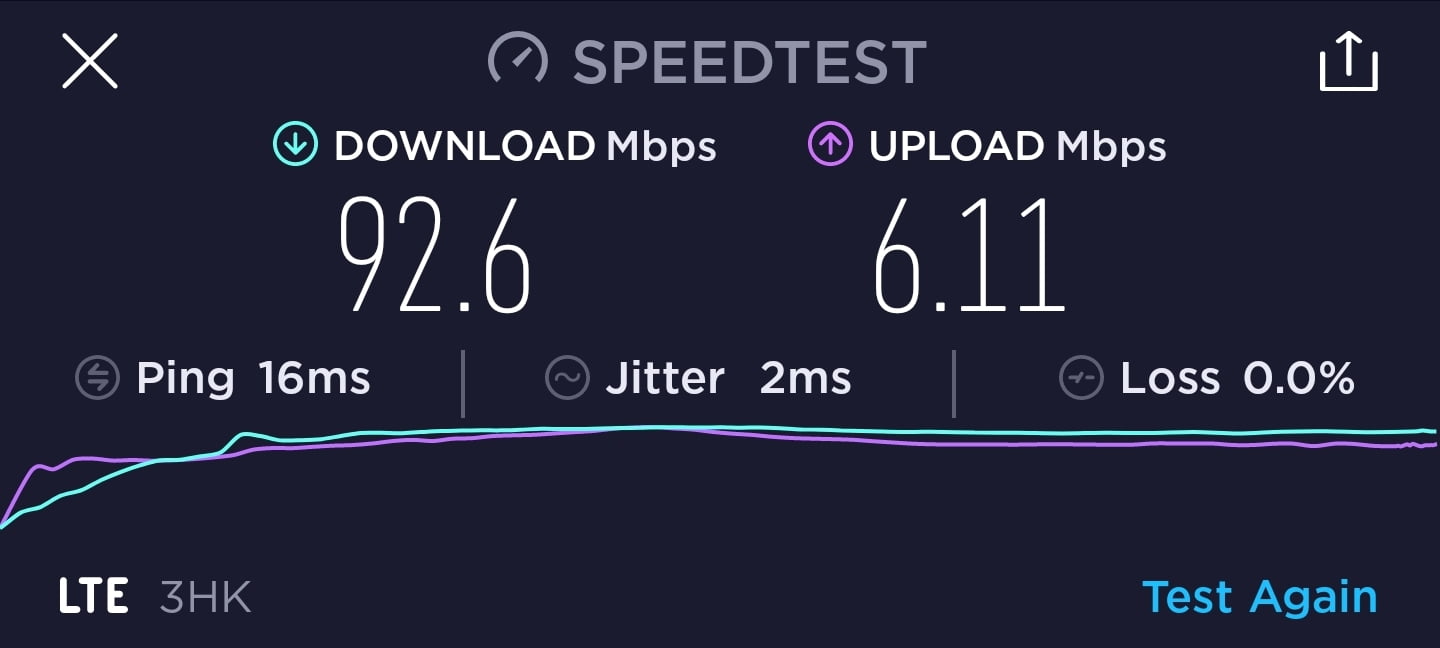Start a new test with Test Again
The width and height of the screenshot is (1440, 648).
click(x=1259, y=597)
